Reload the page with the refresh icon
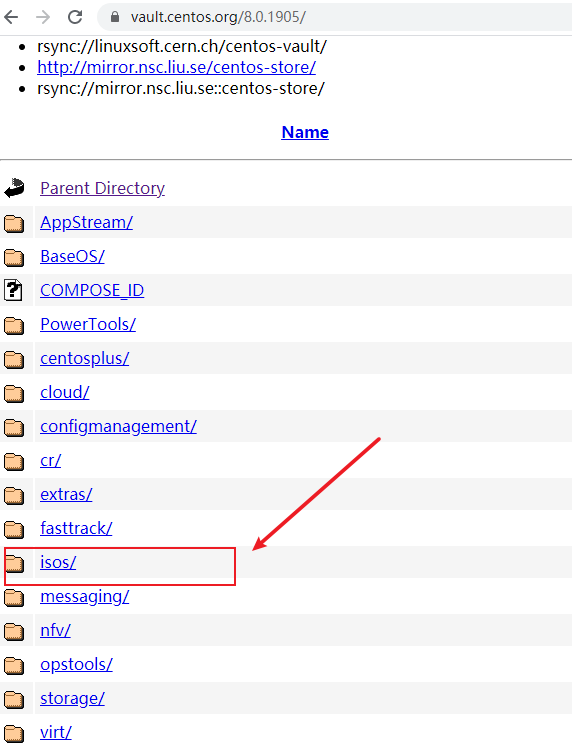The width and height of the screenshot is (572, 745). click(75, 17)
